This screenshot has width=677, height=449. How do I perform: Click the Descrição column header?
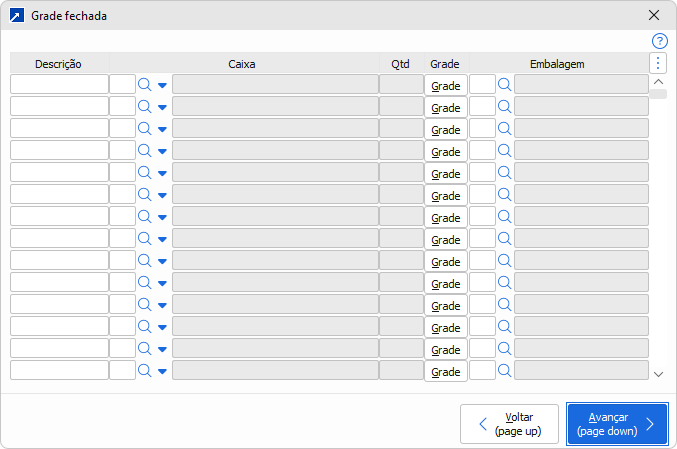58,64
